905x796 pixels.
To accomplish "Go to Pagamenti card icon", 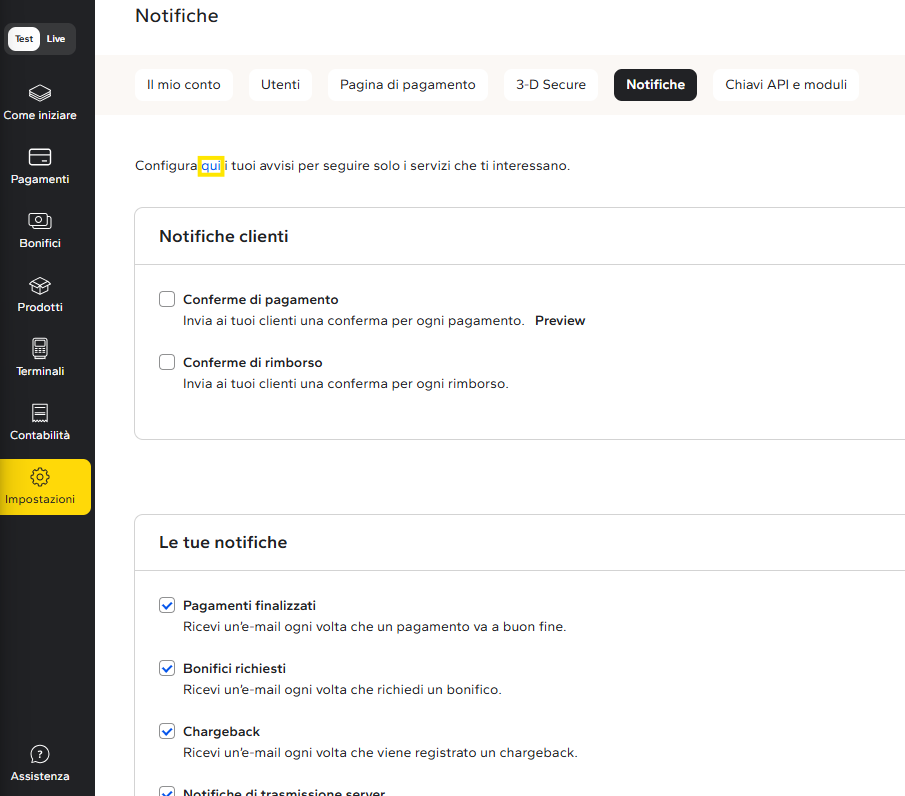I will pyautogui.click(x=40, y=157).
